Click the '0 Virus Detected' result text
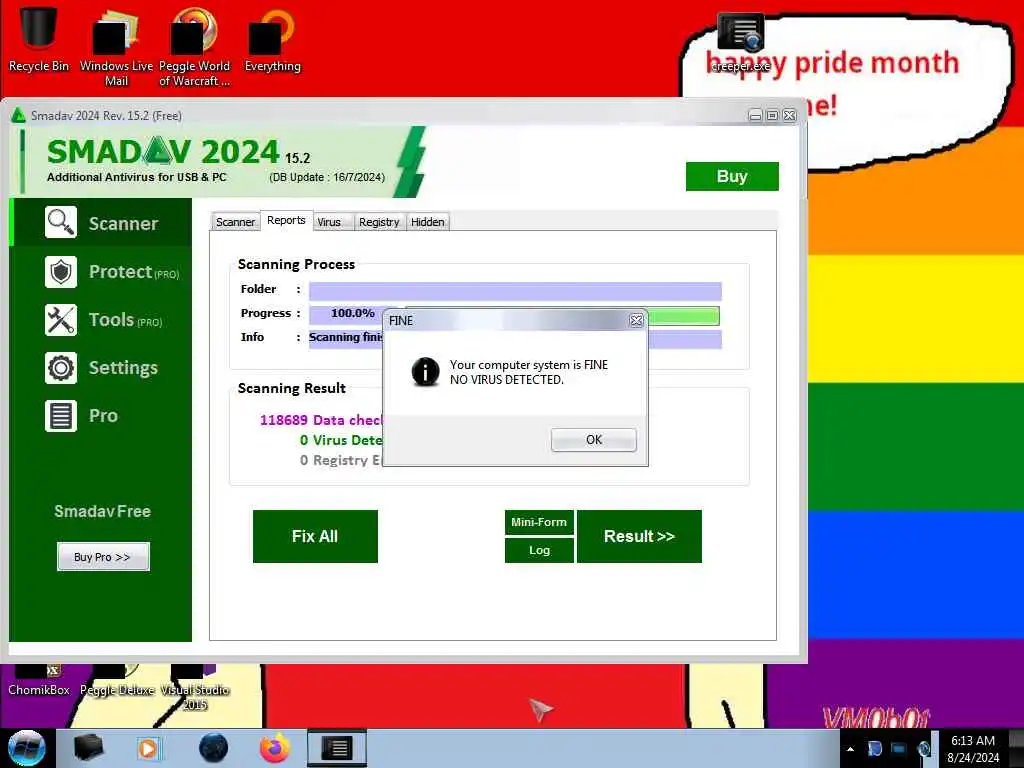The image size is (1024, 768). point(341,440)
